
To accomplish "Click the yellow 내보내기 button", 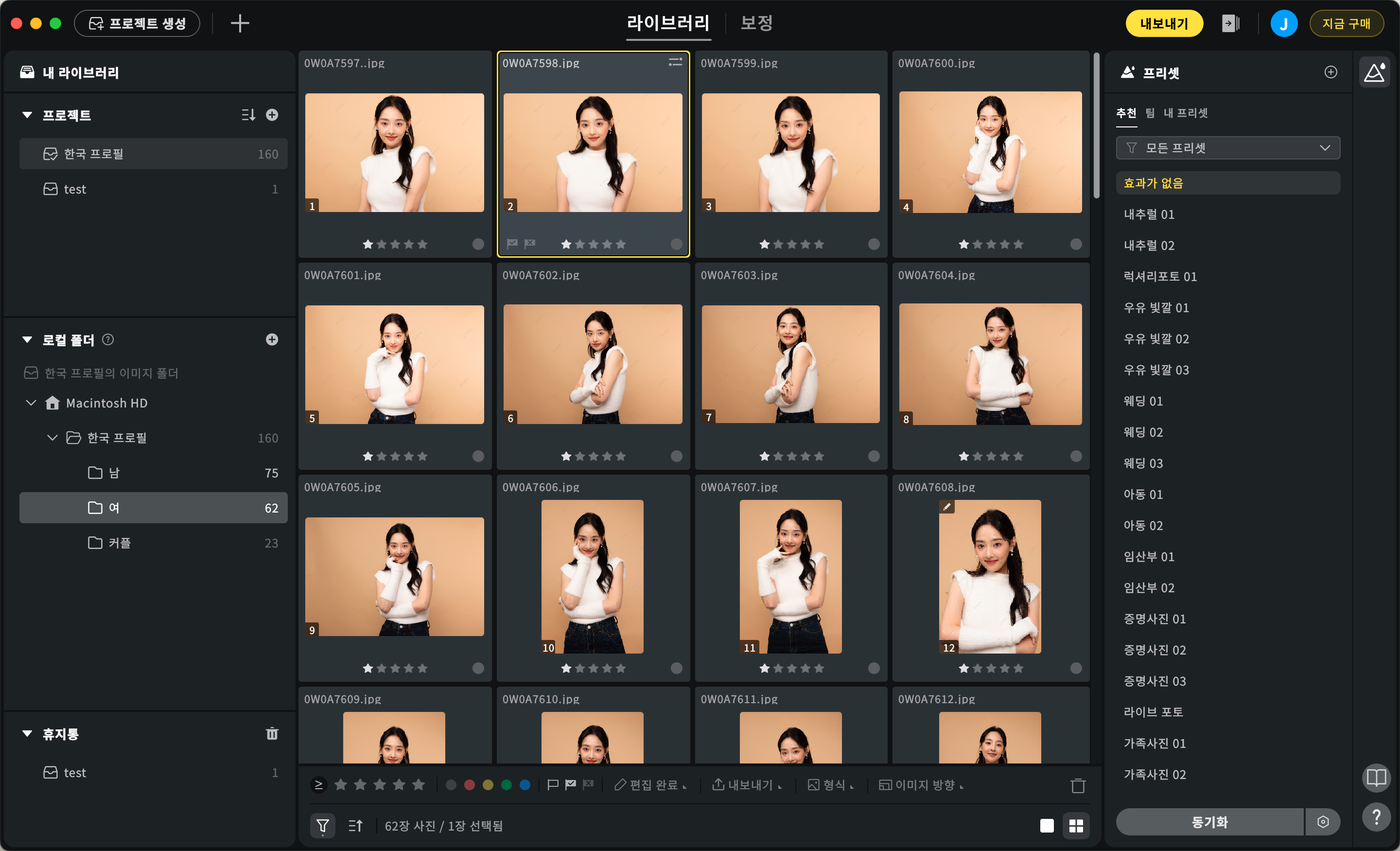I will pyautogui.click(x=1164, y=23).
